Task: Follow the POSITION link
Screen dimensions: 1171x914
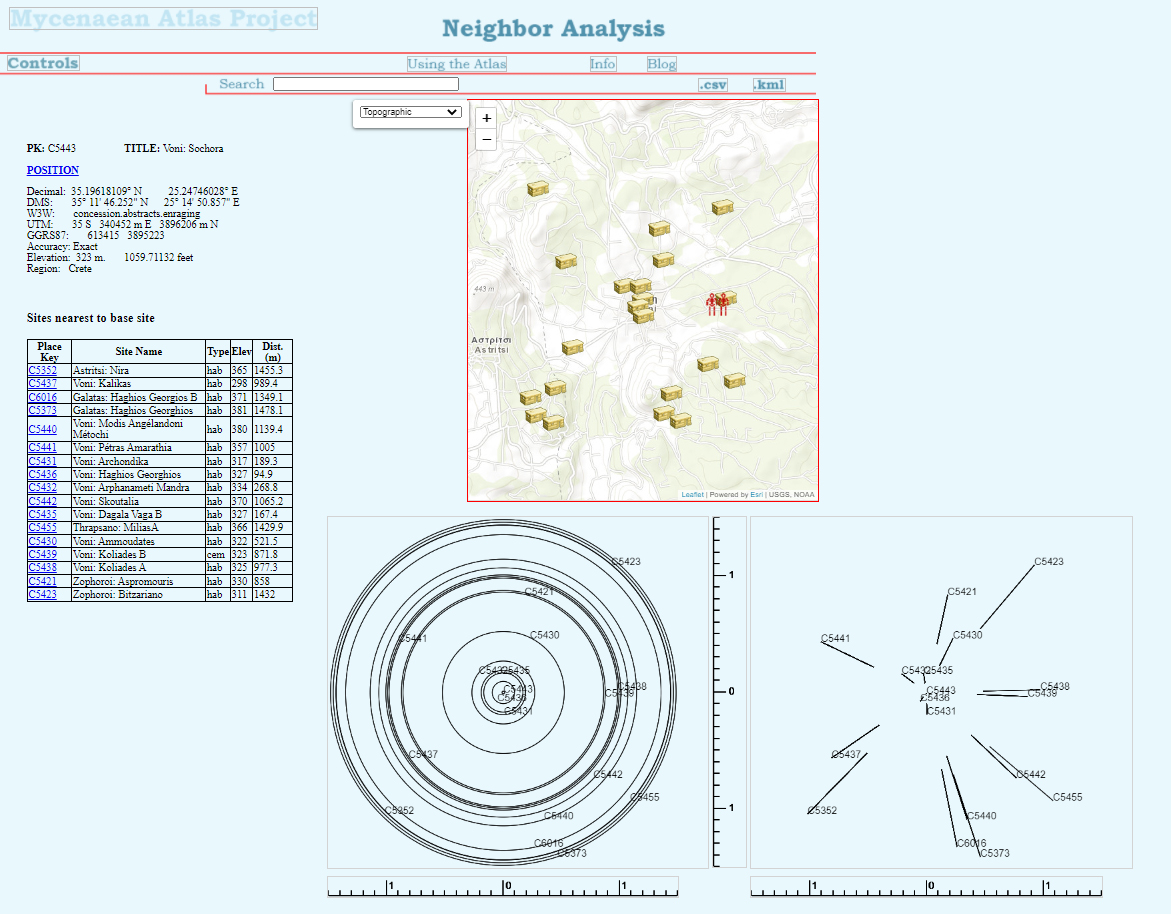Action: (x=52, y=170)
